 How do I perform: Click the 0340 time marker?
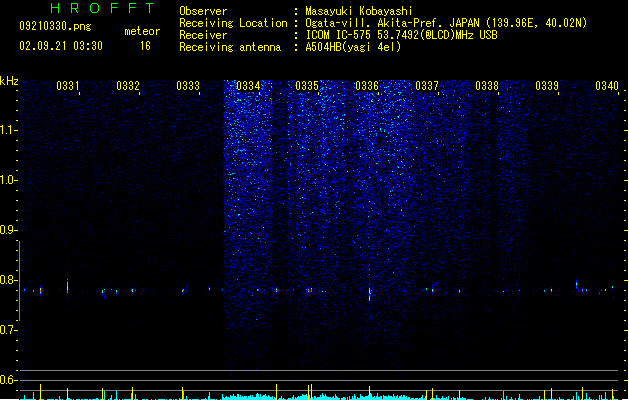click(x=607, y=85)
